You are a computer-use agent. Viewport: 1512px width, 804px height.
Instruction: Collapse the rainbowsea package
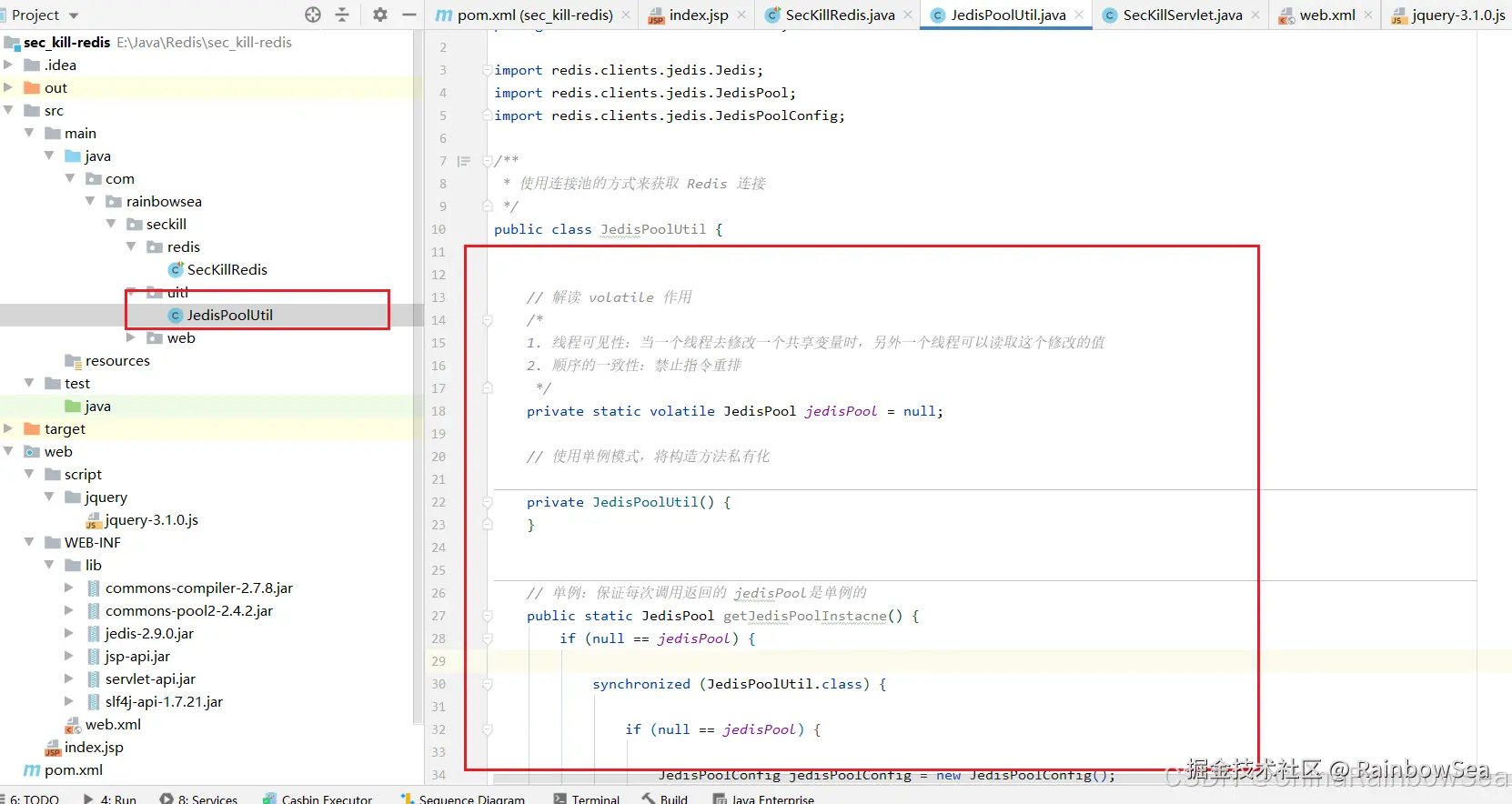click(x=90, y=201)
